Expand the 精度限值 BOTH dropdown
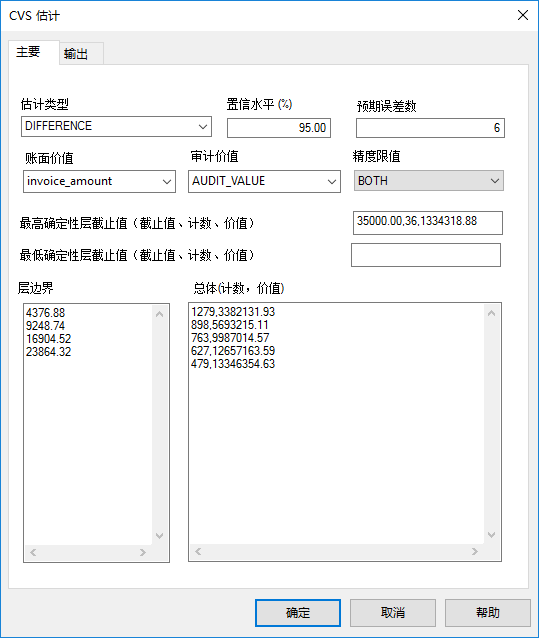The image size is (539, 638). pos(428,181)
